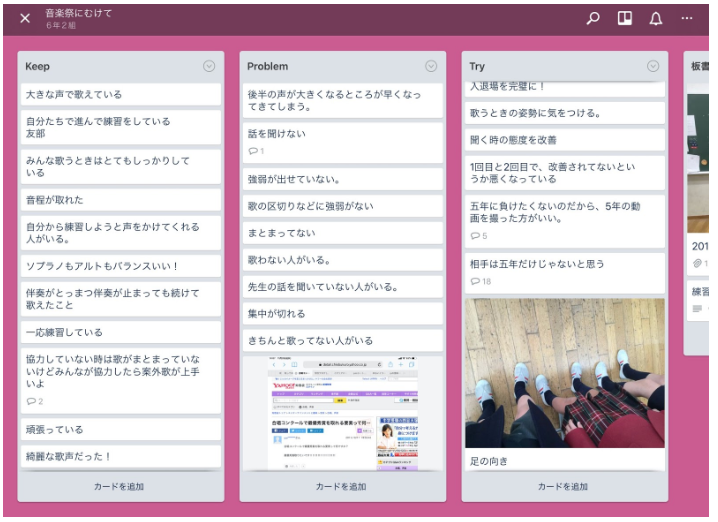
Task: Add a card to the Try list
Action: pos(563,486)
